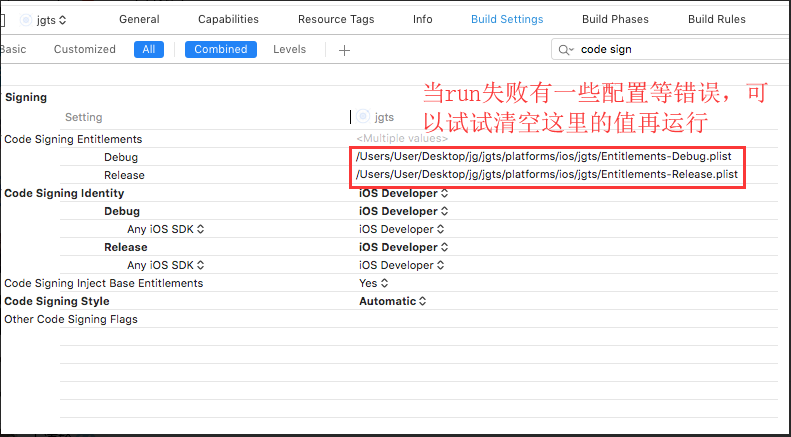Screen dimensions: 791x437
Task: Open the Build Phases tab
Action: tap(615, 19)
